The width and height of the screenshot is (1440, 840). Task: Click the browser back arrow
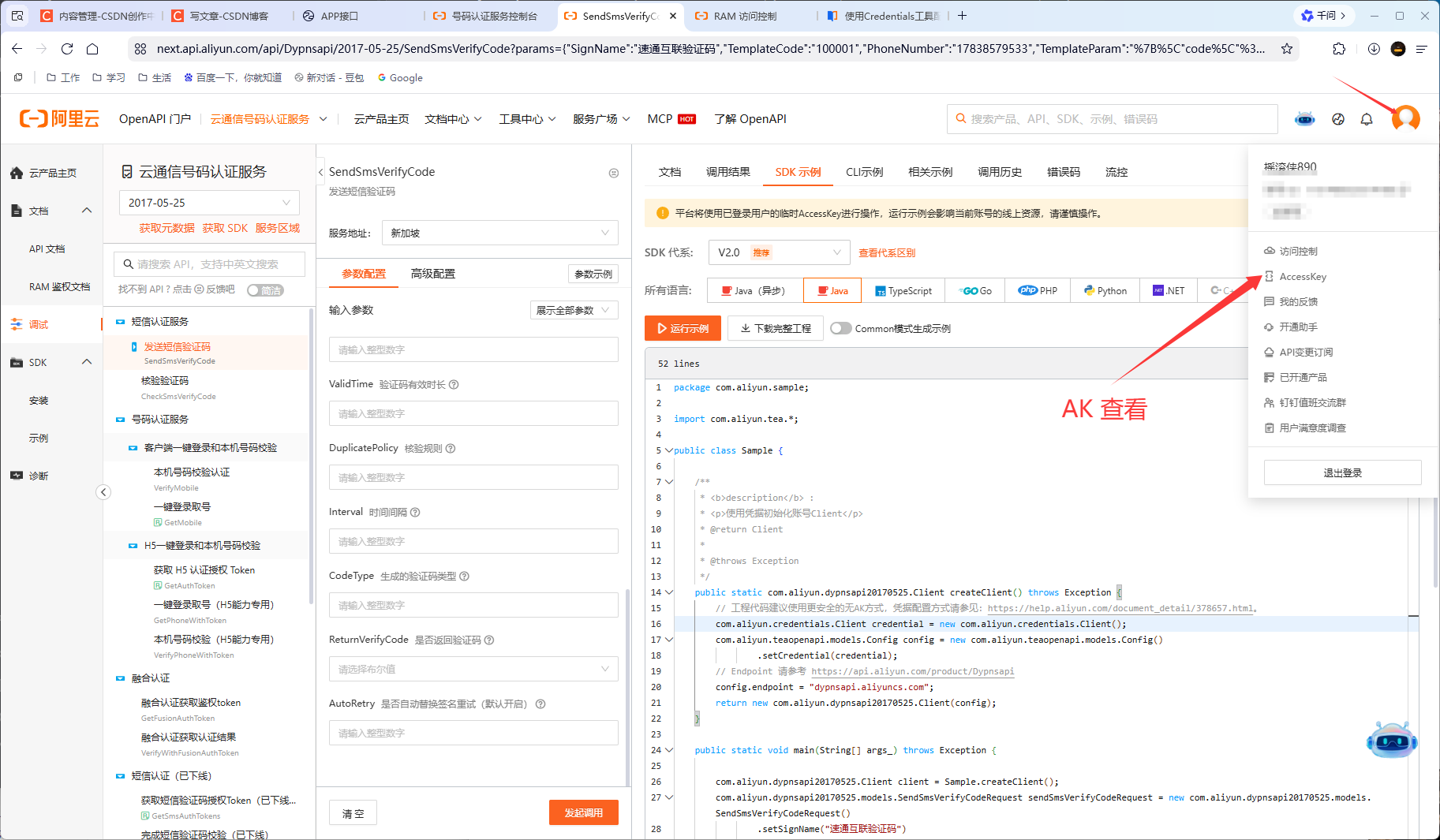[x=17, y=49]
